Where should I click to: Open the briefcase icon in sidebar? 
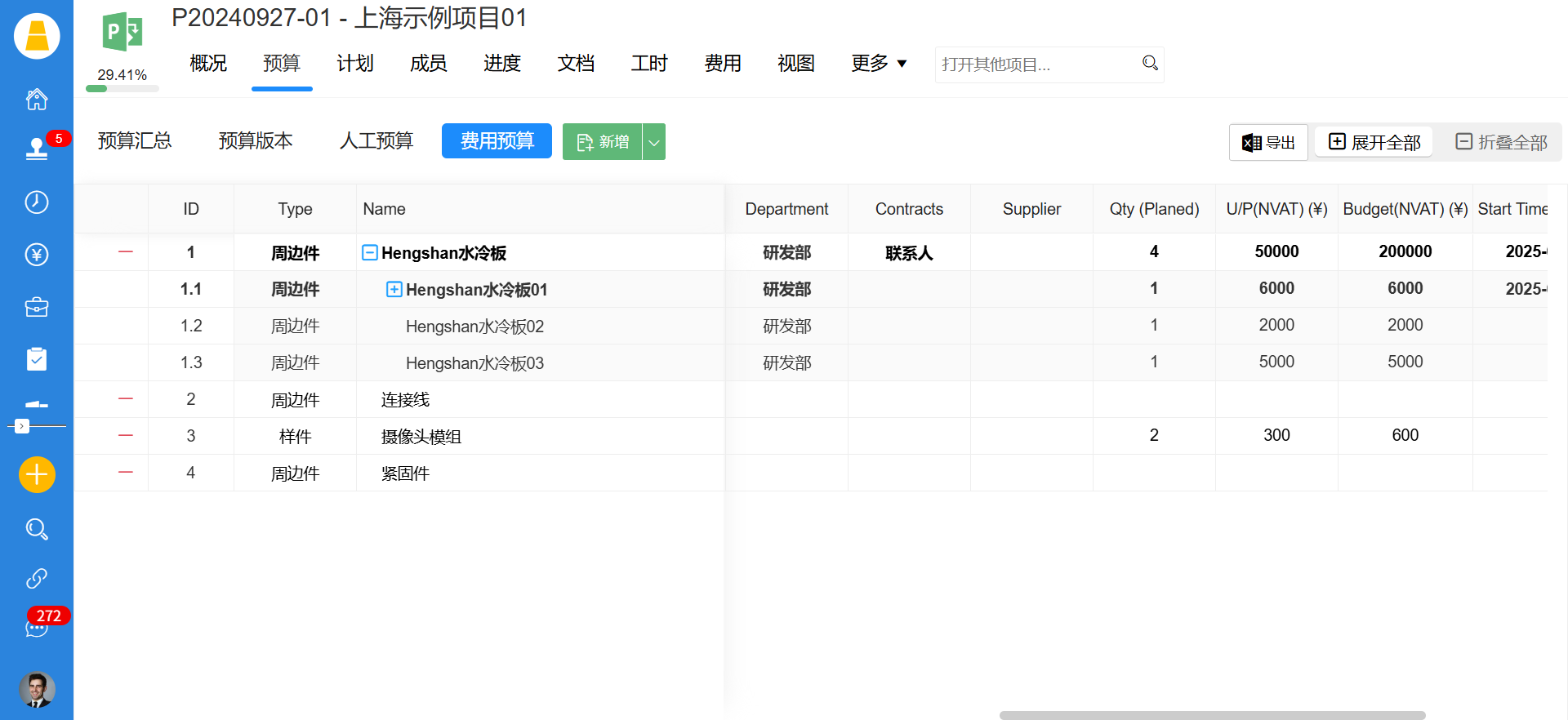[x=37, y=308]
